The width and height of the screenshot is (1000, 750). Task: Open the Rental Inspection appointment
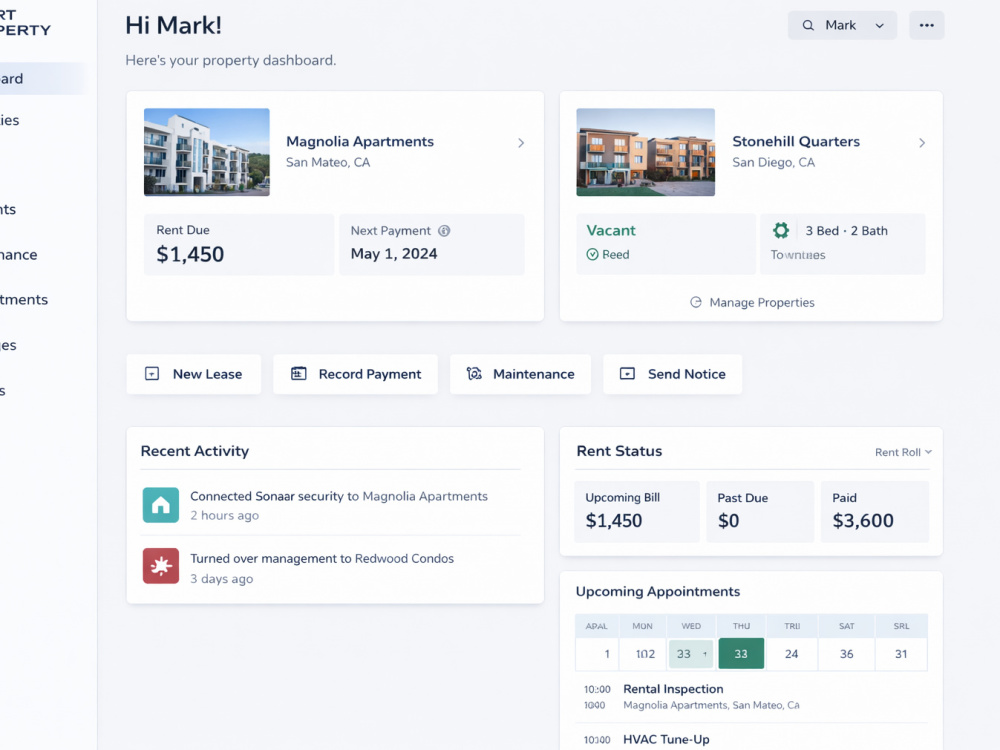(751, 696)
